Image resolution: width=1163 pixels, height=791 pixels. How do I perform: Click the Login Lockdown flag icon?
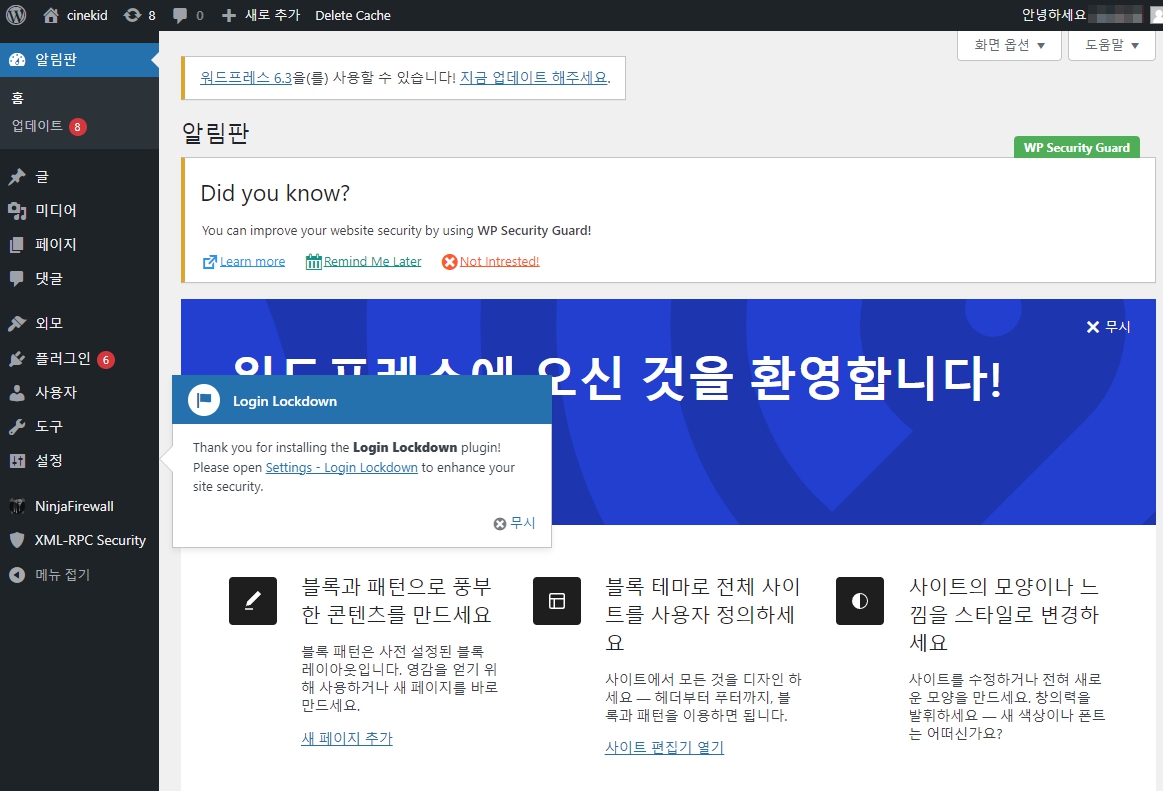pos(204,400)
